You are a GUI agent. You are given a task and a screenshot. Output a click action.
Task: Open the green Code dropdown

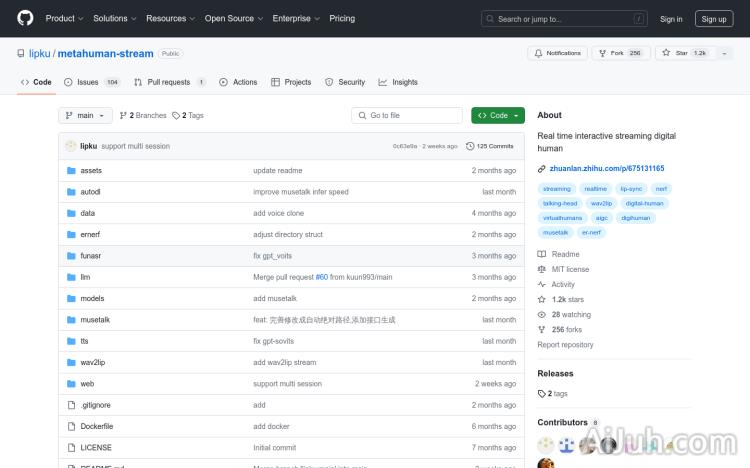497,116
